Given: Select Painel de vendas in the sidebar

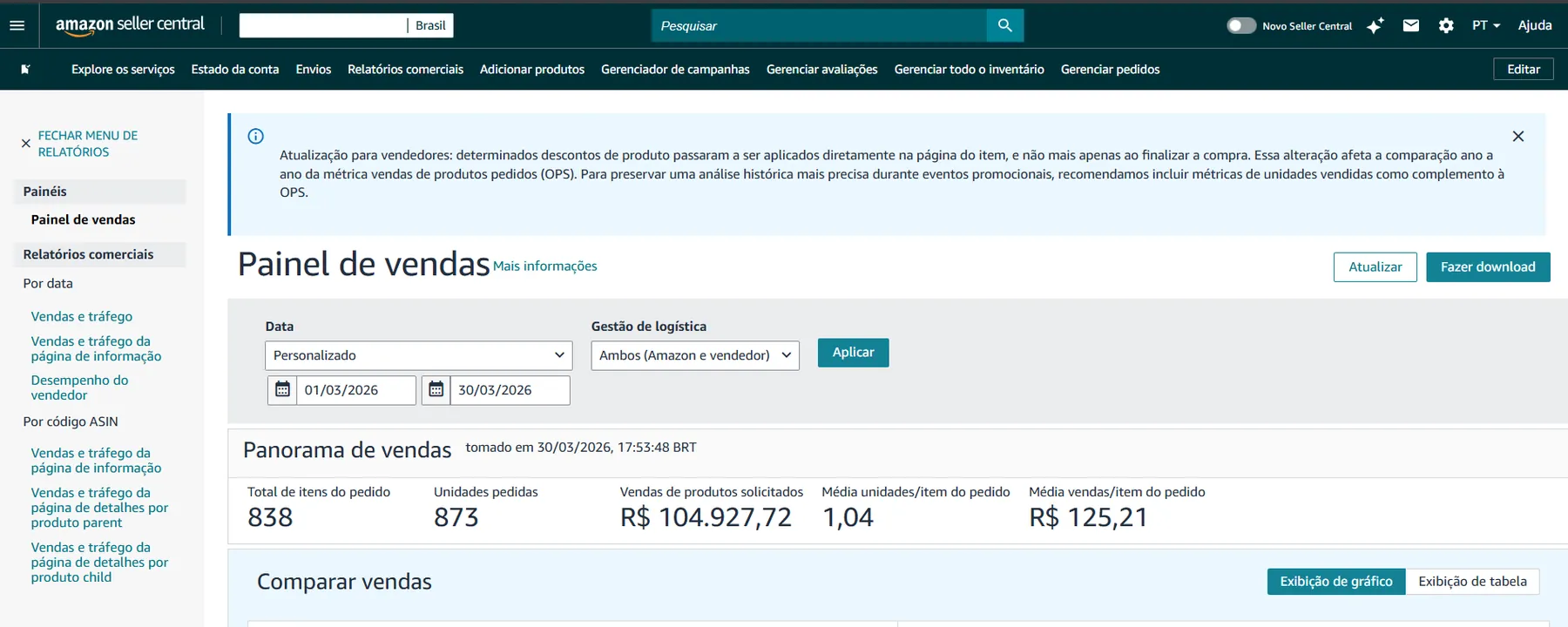Looking at the screenshot, I should point(84,219).
